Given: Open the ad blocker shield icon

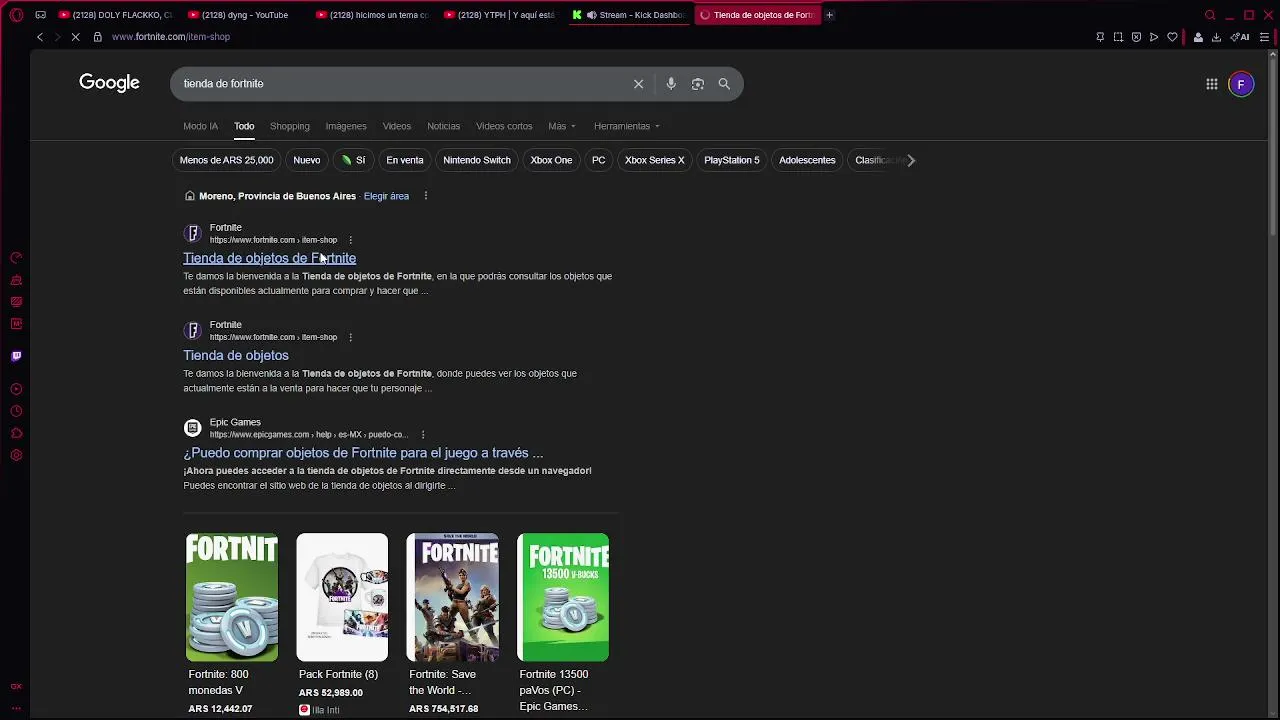Looking at the screenshot, I should pos(1136,37).
